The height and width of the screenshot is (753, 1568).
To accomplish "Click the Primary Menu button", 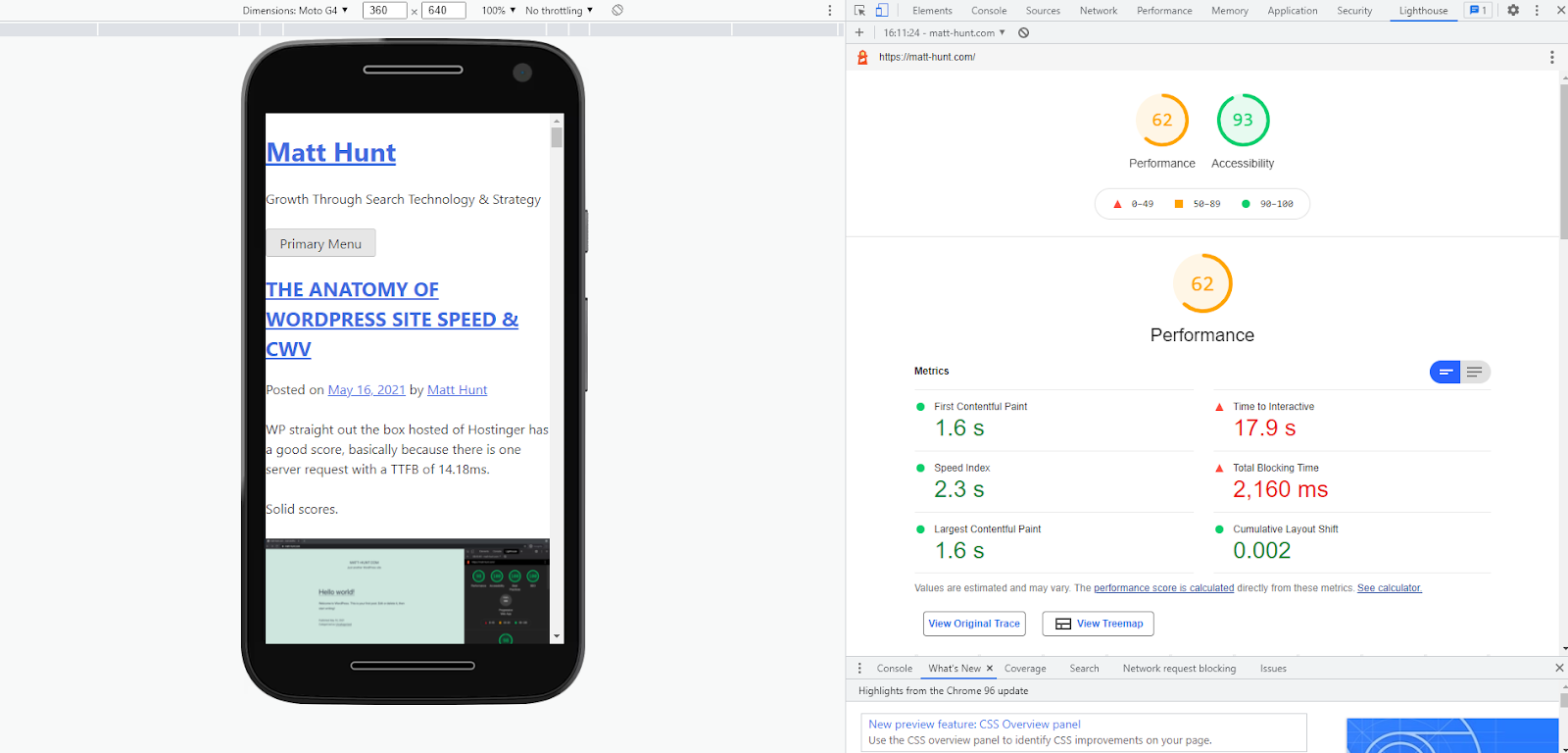I will (x=320, y=243).
